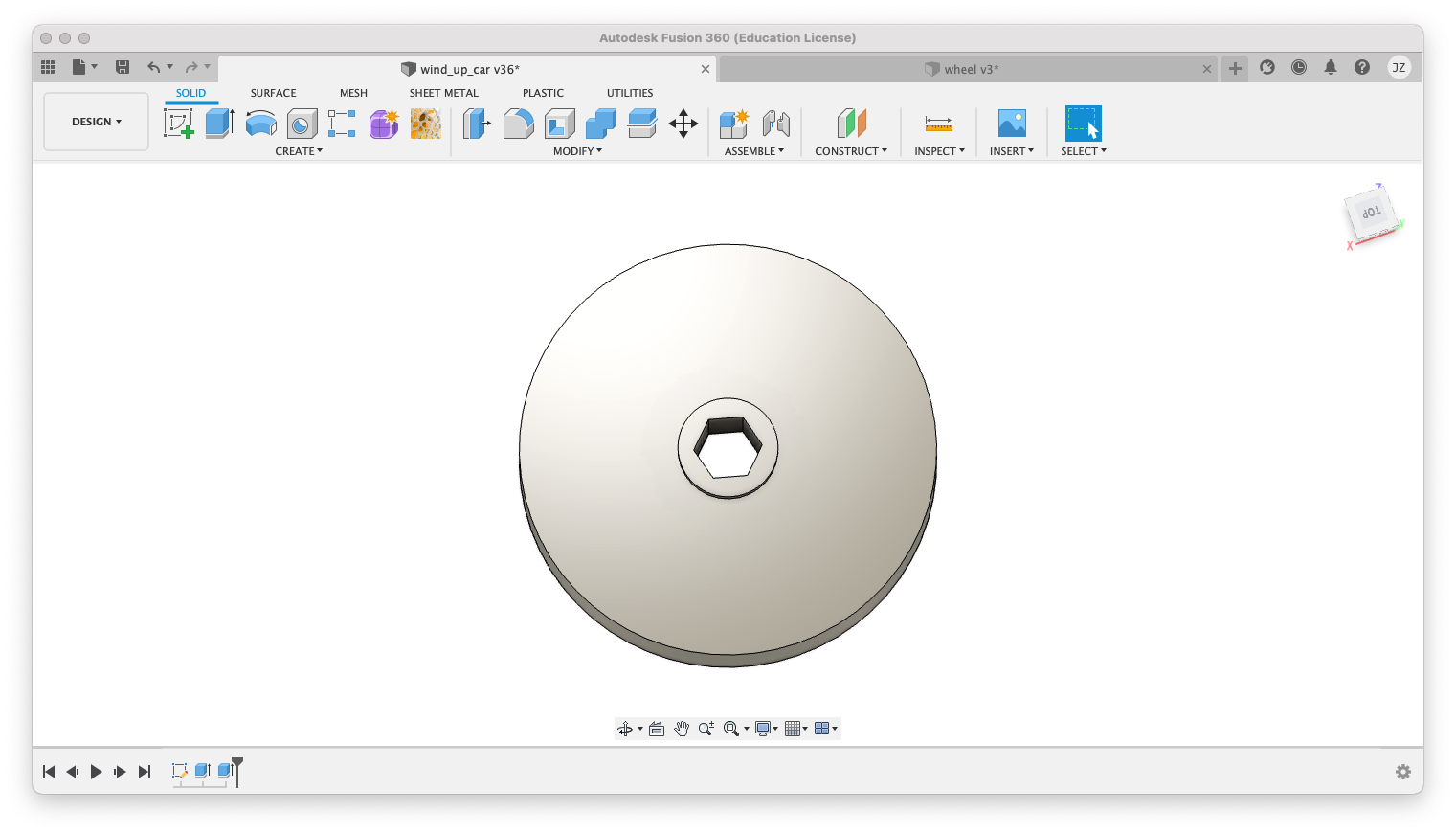Open the JZ profile menu
1456x834 pixels.
coord(1399,67)
